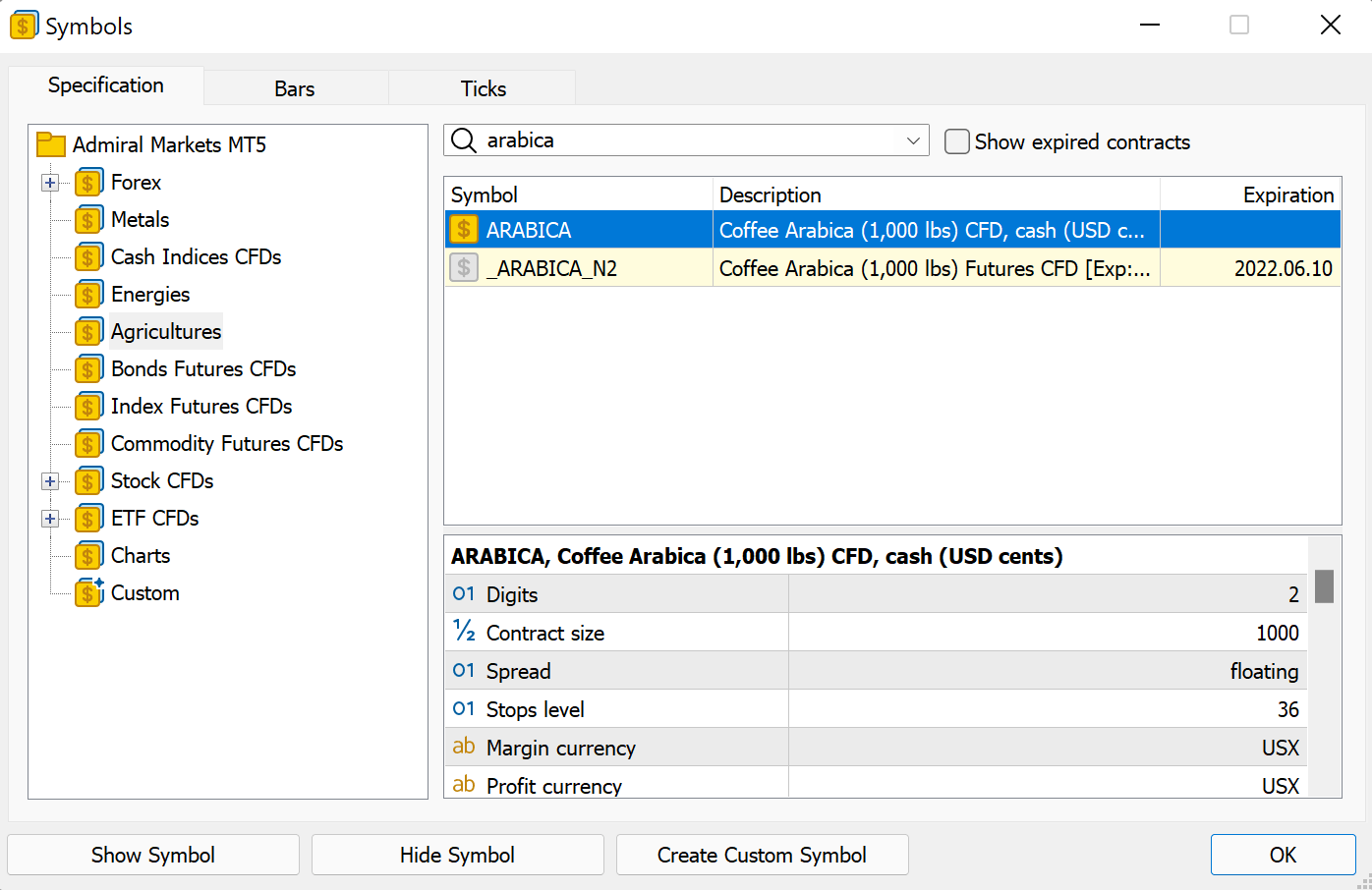Image resolution: width=1372 pixels, height=890 pixels.
Task: Select Index Futures CFDs in the tree
Action: click(x=201, y=407)
